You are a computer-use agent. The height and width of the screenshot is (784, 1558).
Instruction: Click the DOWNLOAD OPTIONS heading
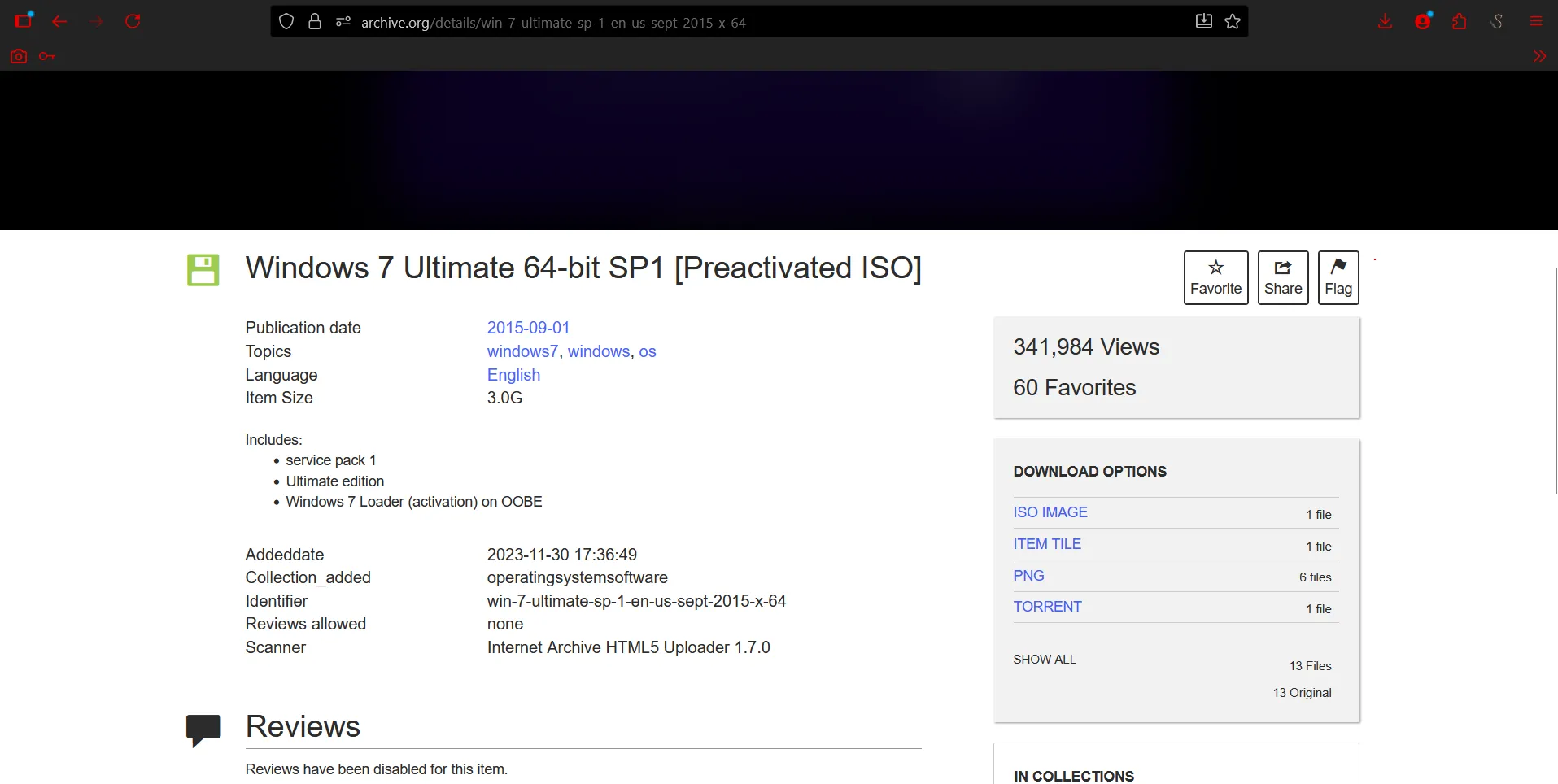click(x=1090, y=472)
